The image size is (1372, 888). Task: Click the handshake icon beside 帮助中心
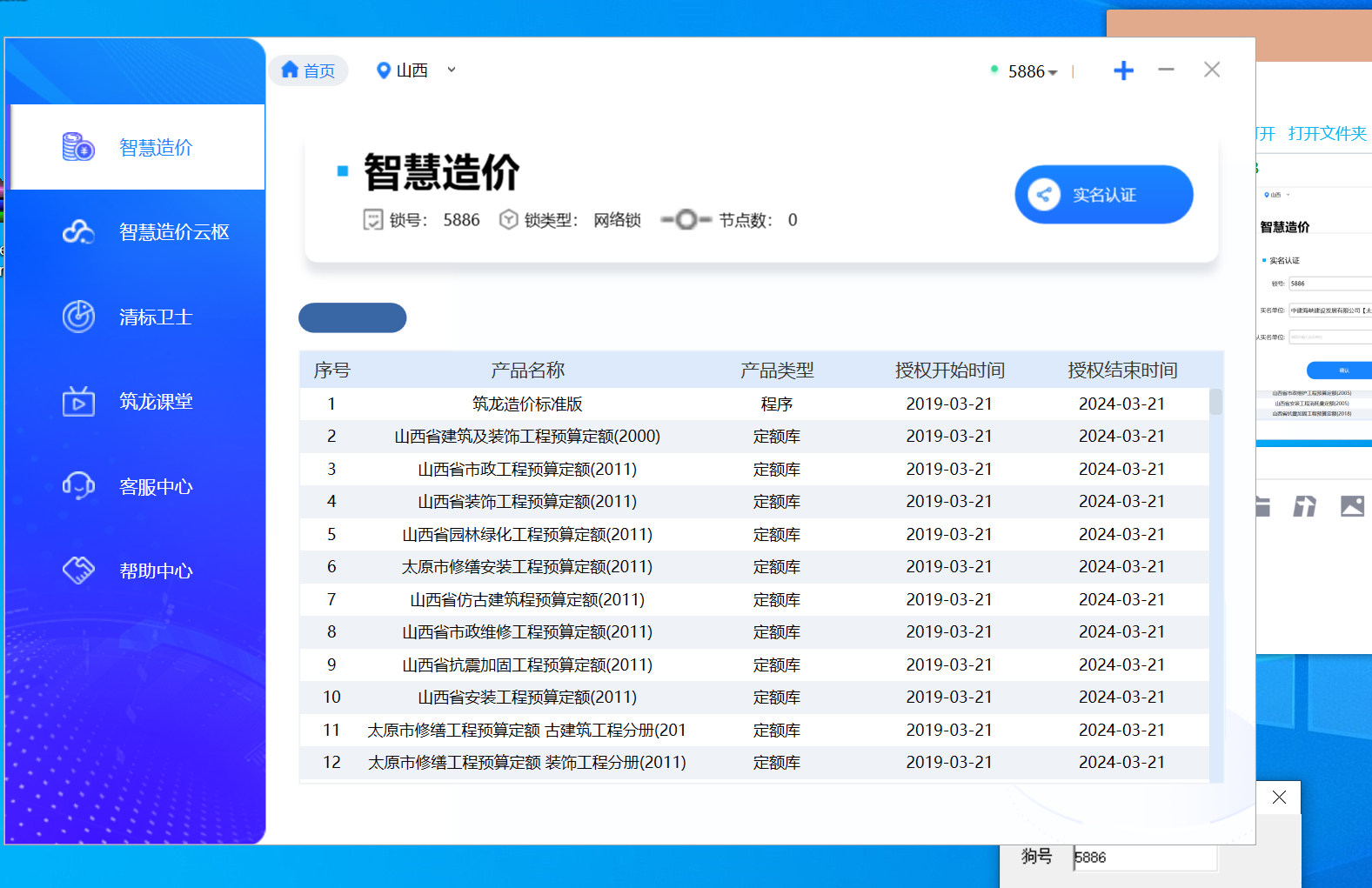point(78,571)
